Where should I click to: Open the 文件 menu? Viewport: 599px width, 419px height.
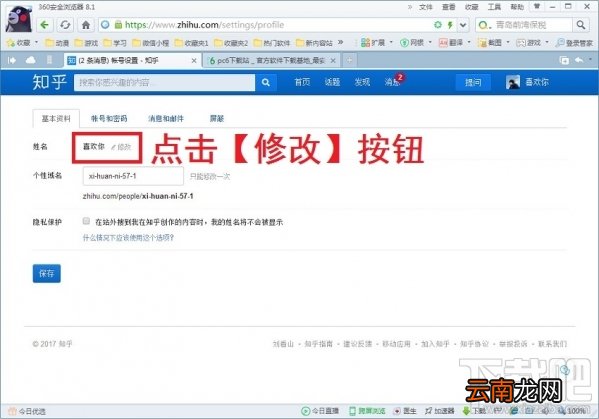point(426,7)
